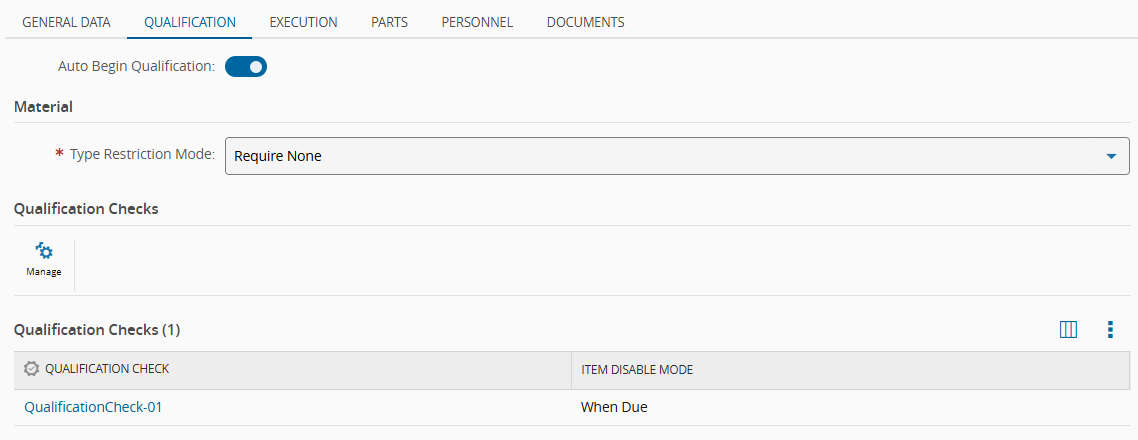Click the arrow on Require None combo box
The image size is (1138, 440).
1110,157
